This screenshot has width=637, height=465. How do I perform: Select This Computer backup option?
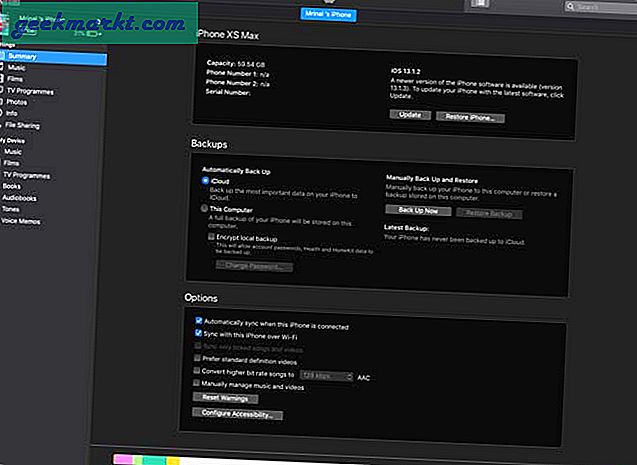coord(206,209)
